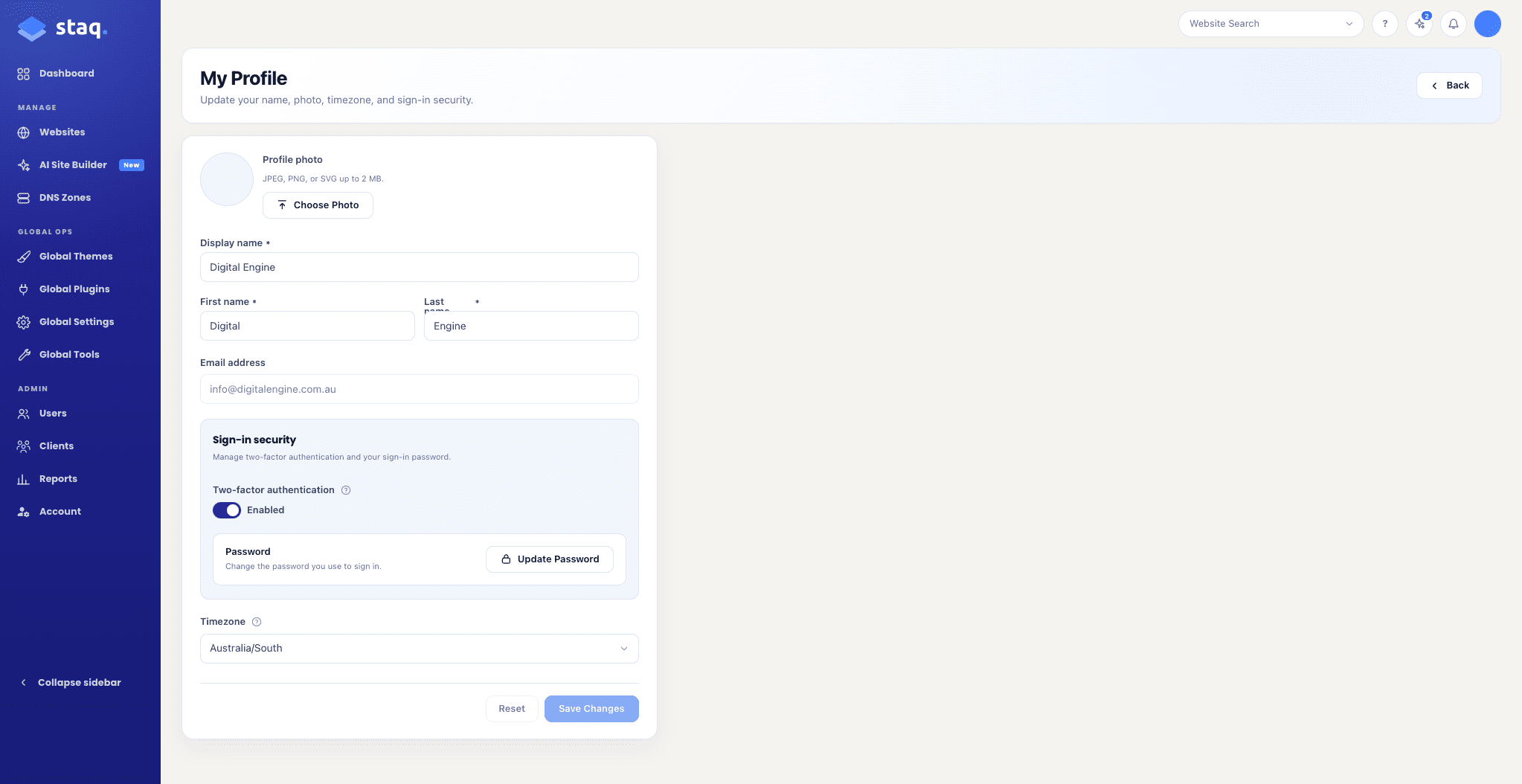Collapse the sidebar
Screen dimensions: 1522x784
click(x=70, y=683)
